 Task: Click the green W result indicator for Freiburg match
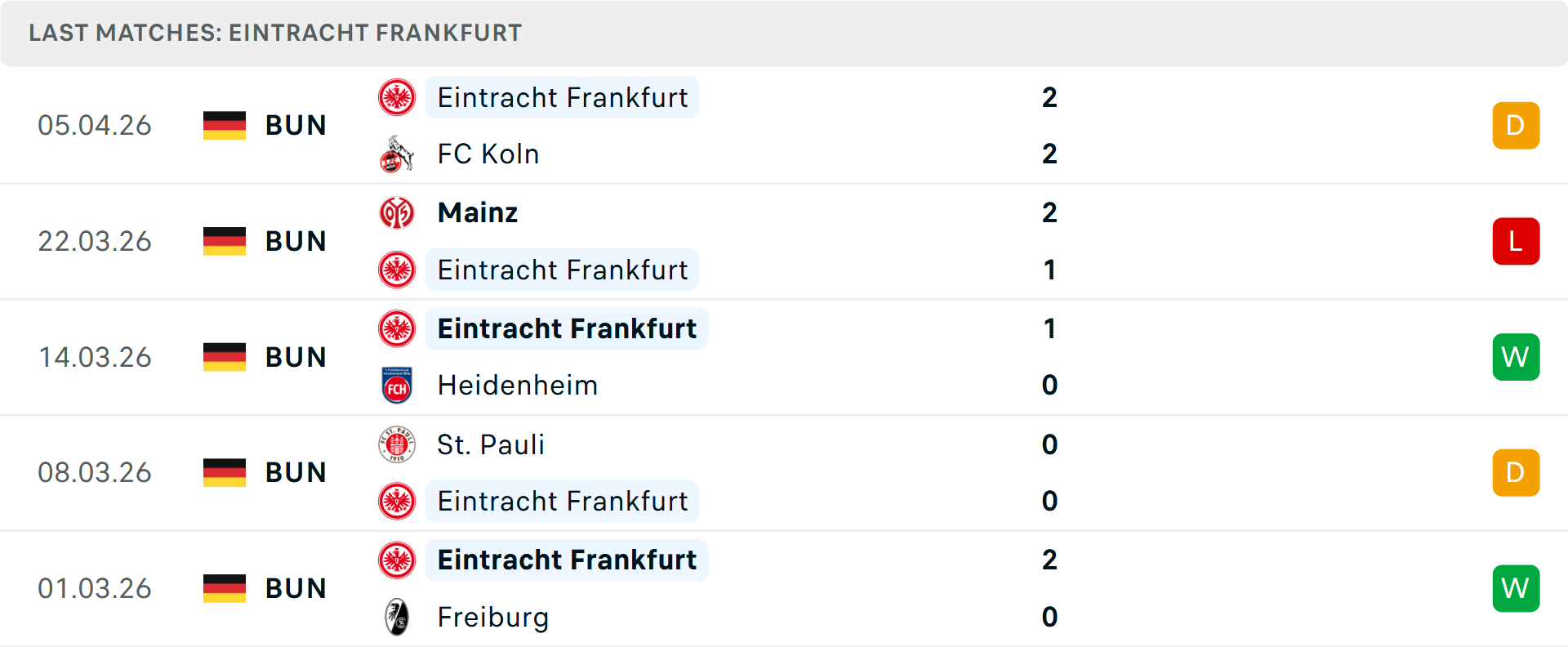[1516, 587]
